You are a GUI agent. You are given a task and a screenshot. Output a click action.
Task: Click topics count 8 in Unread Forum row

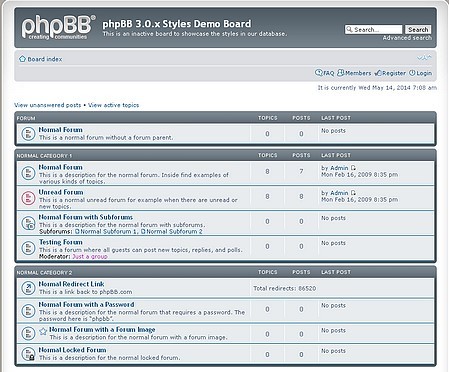pos(267,197)
